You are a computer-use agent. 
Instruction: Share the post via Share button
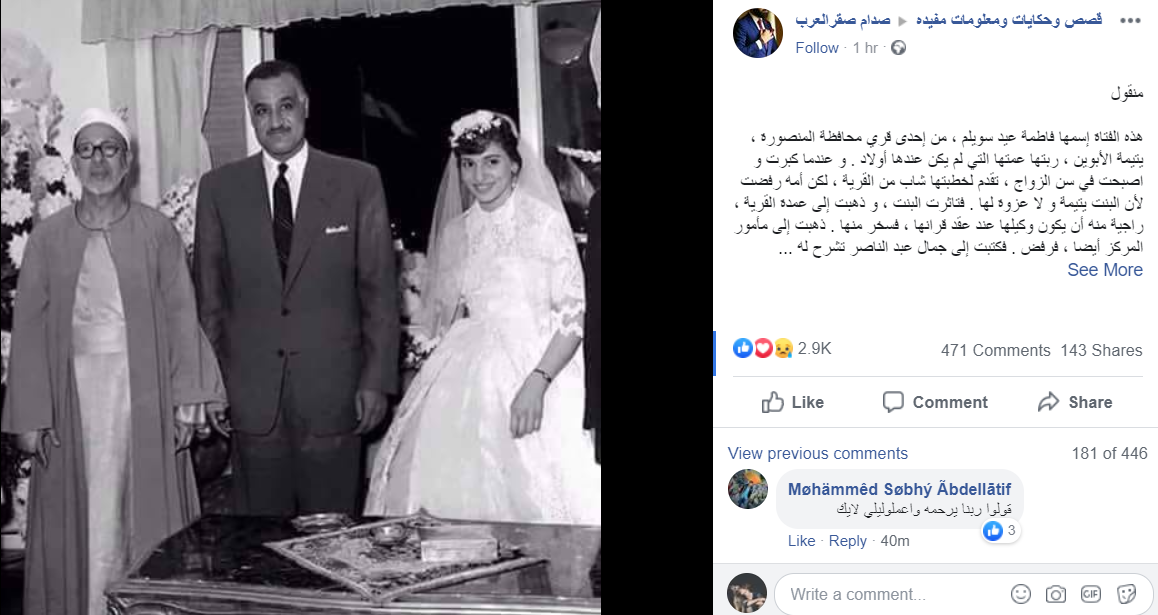pyautogui.click(x=1075, y=402)
